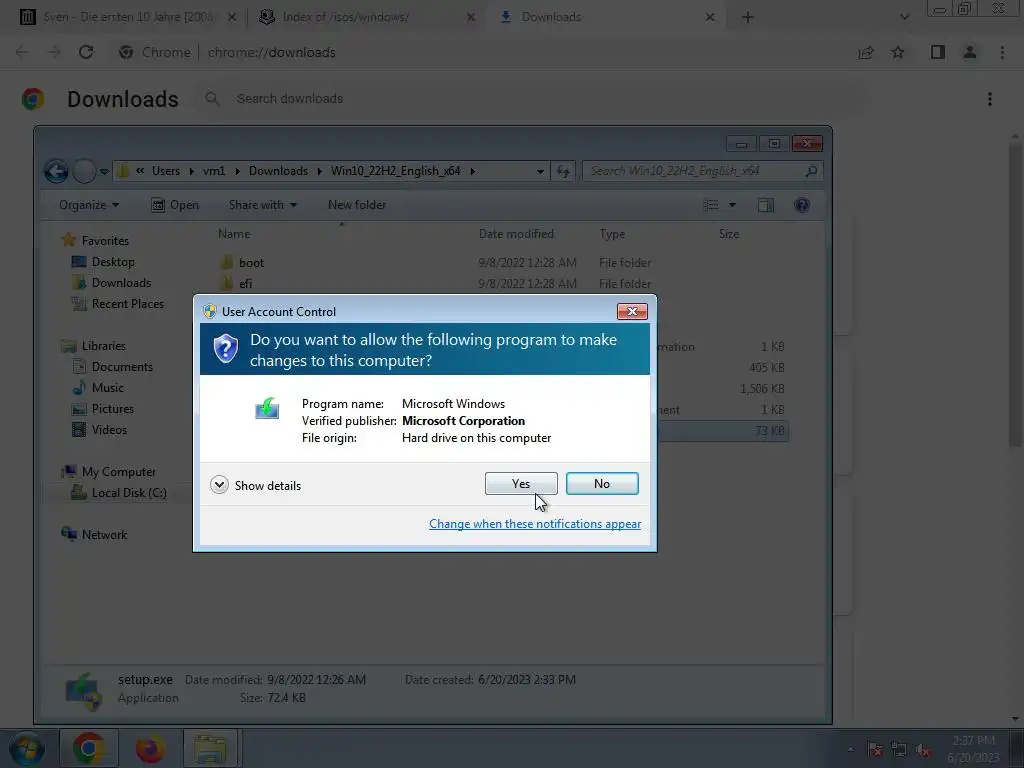This screenshot has width=1024, height=768.
Task: Toggle Chrome side panel icon
Action: [938, 52]
